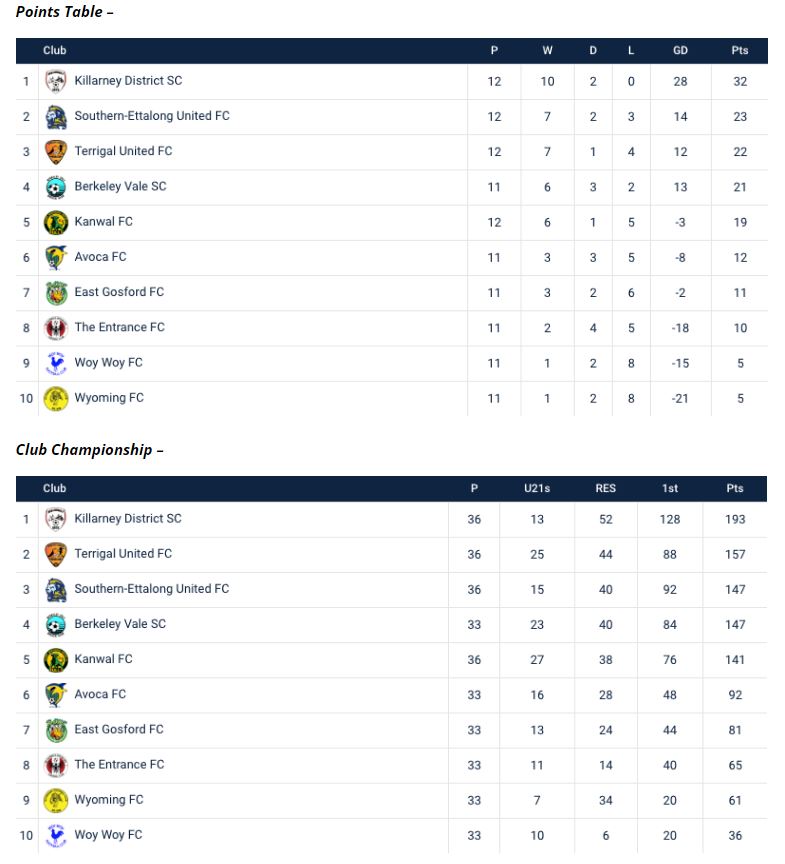Click East Gosford FC logo in Club Championship table
The height and width of the screenshot is (864, 785).
(56, 730)
